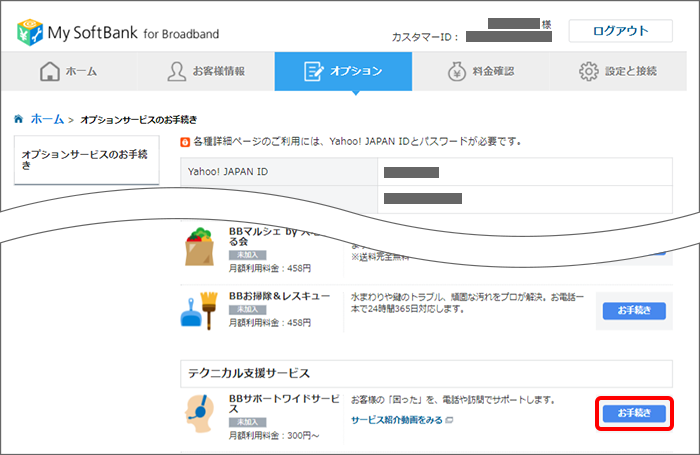700x455 pixels.
Task: Click the テクニカル支援サービス section header
Action: pyautogui.click(x=426, y=374)
